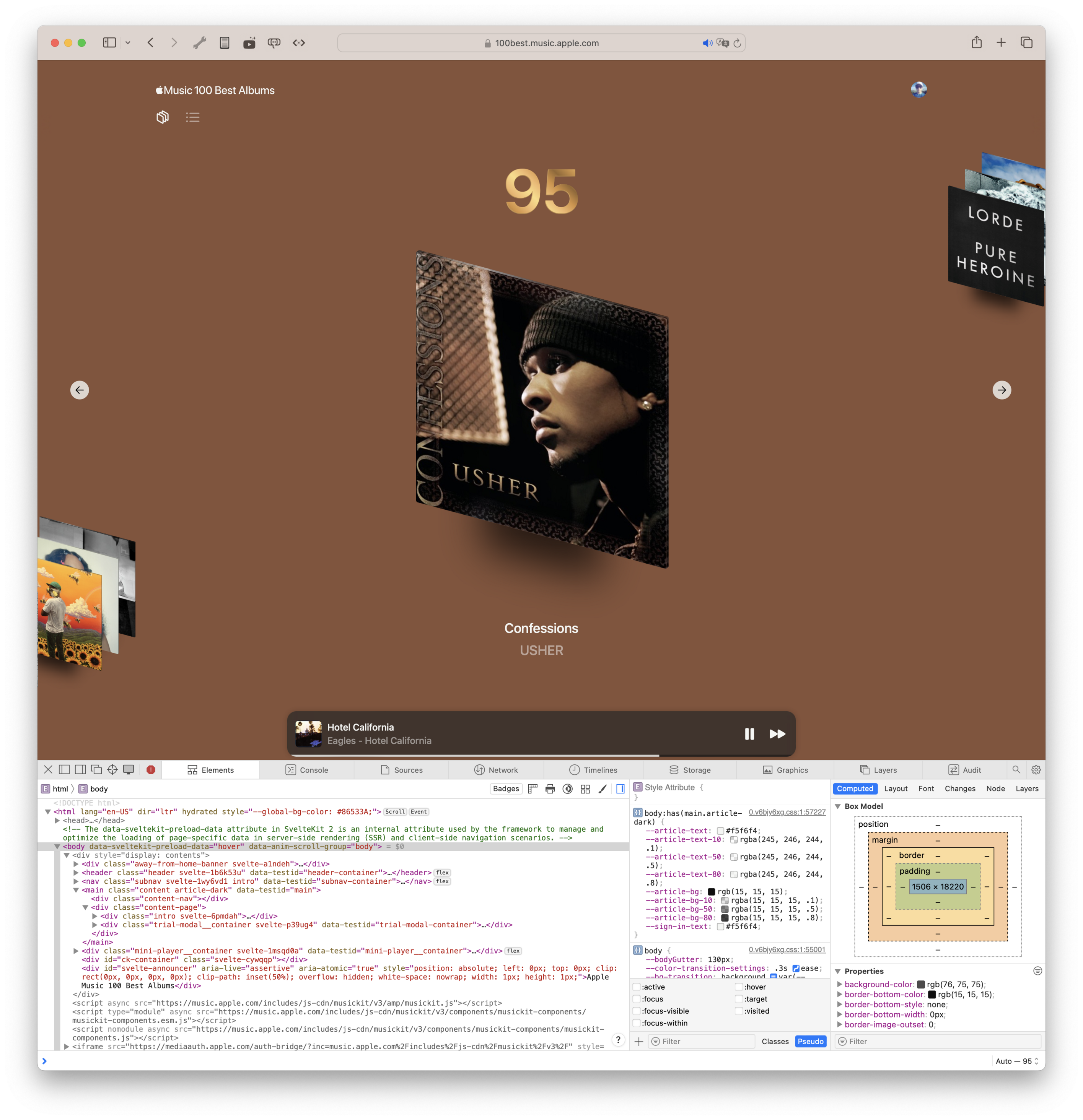The height and width of the screenshot is (1120, 1083).
Task: Click the Badges button
Action: pos(506,788)
